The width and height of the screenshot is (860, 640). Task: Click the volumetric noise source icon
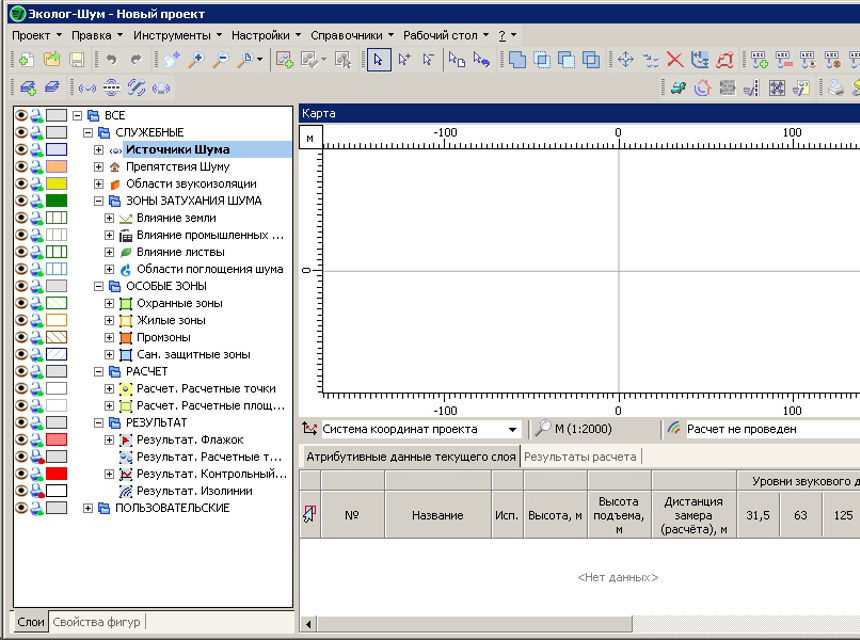click(161, 88)
